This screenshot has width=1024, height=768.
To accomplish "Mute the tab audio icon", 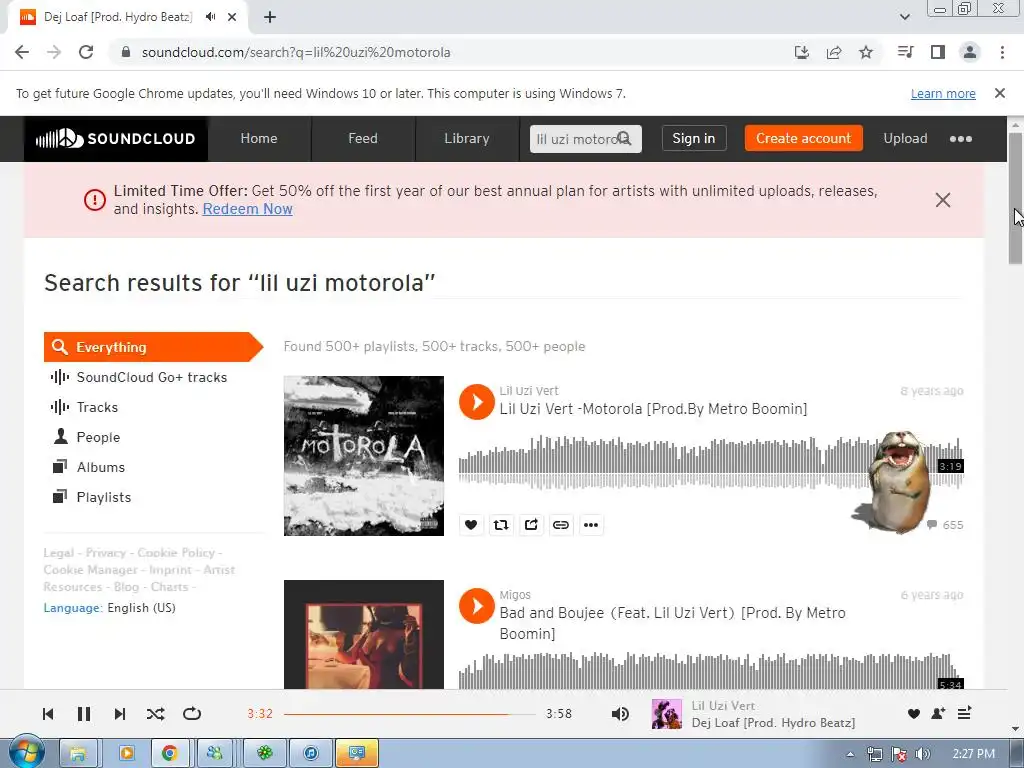I will (210, 17).
